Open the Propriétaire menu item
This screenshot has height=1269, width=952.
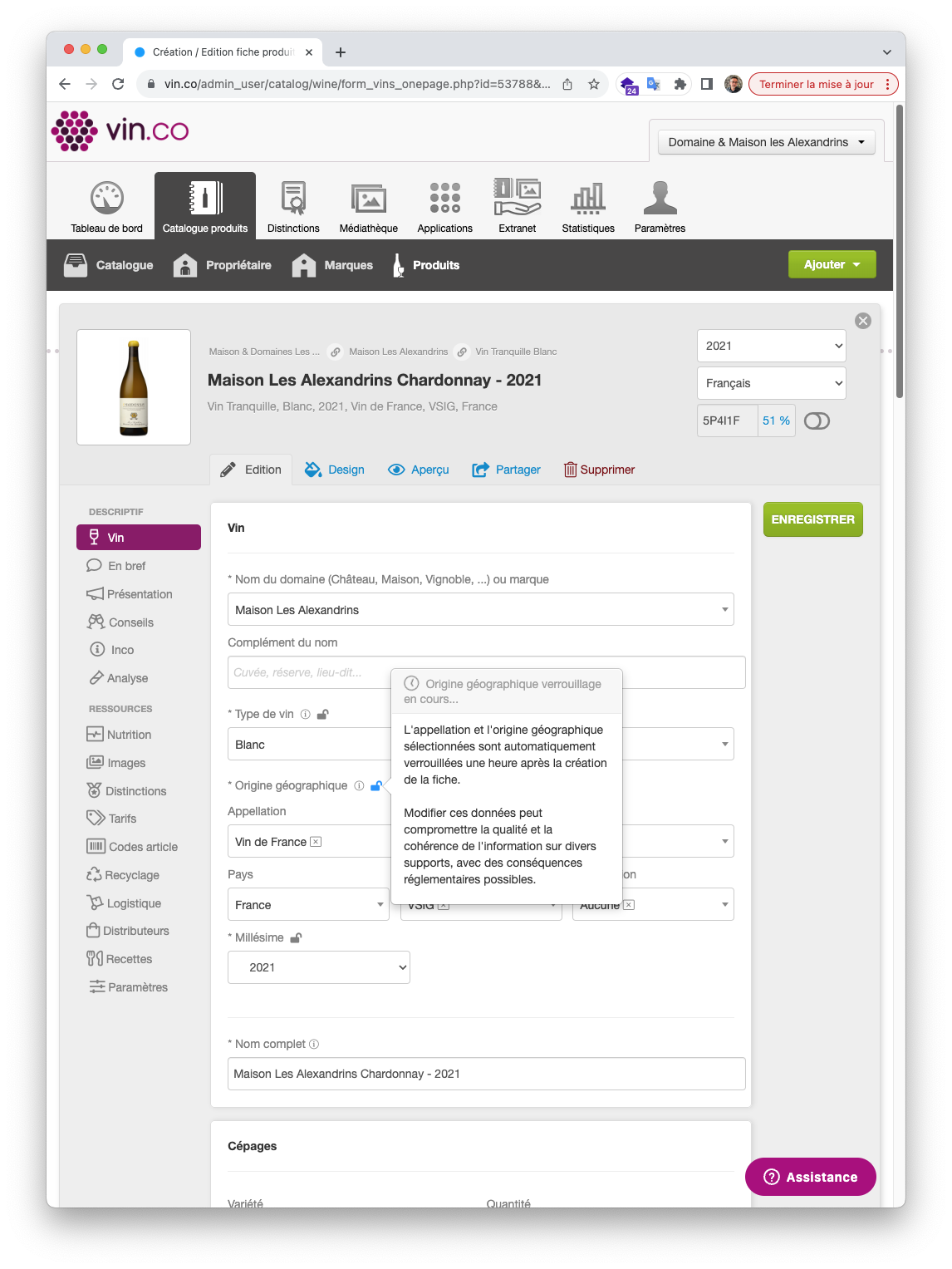click(x=223, y=265)
